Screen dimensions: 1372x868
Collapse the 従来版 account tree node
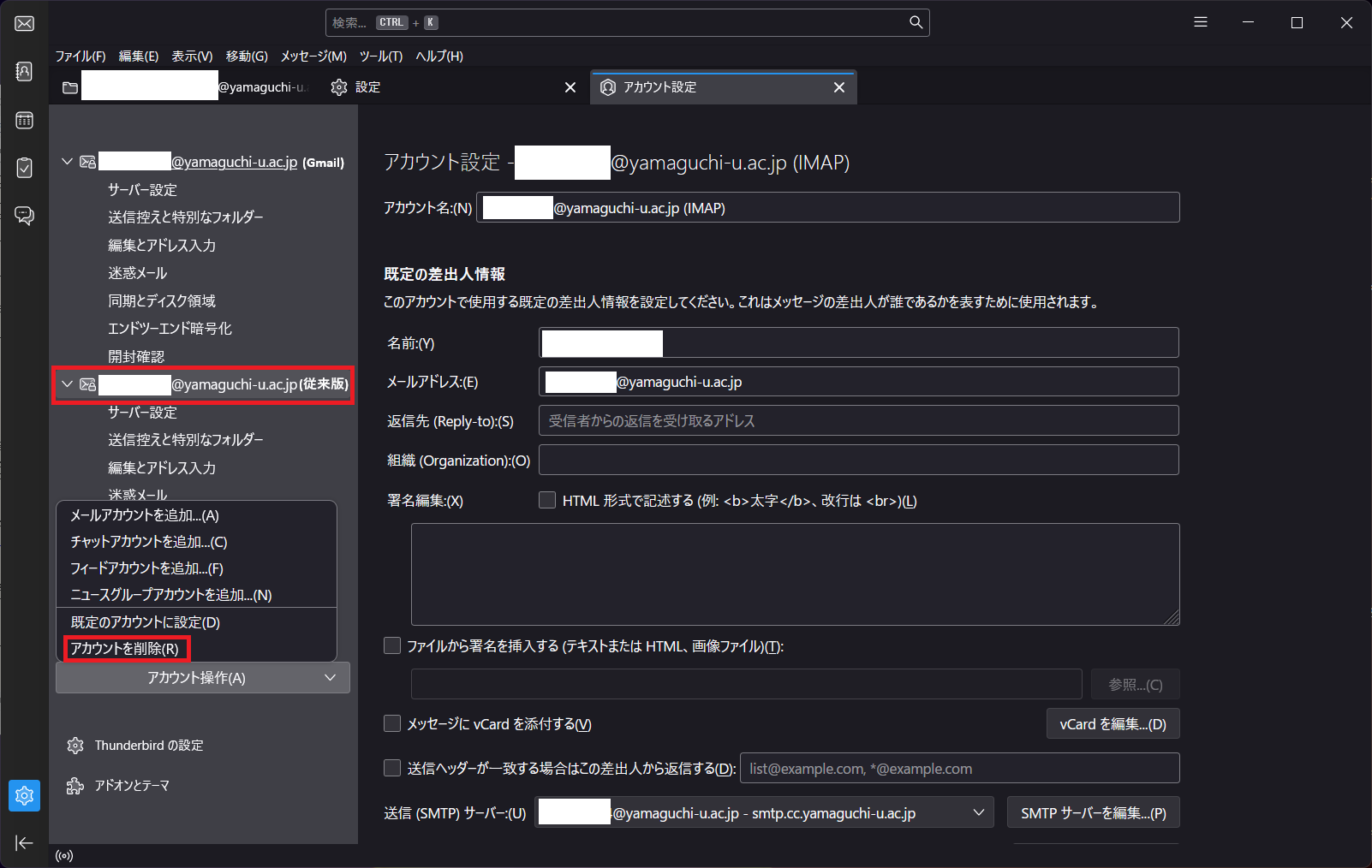click(67, 384)
